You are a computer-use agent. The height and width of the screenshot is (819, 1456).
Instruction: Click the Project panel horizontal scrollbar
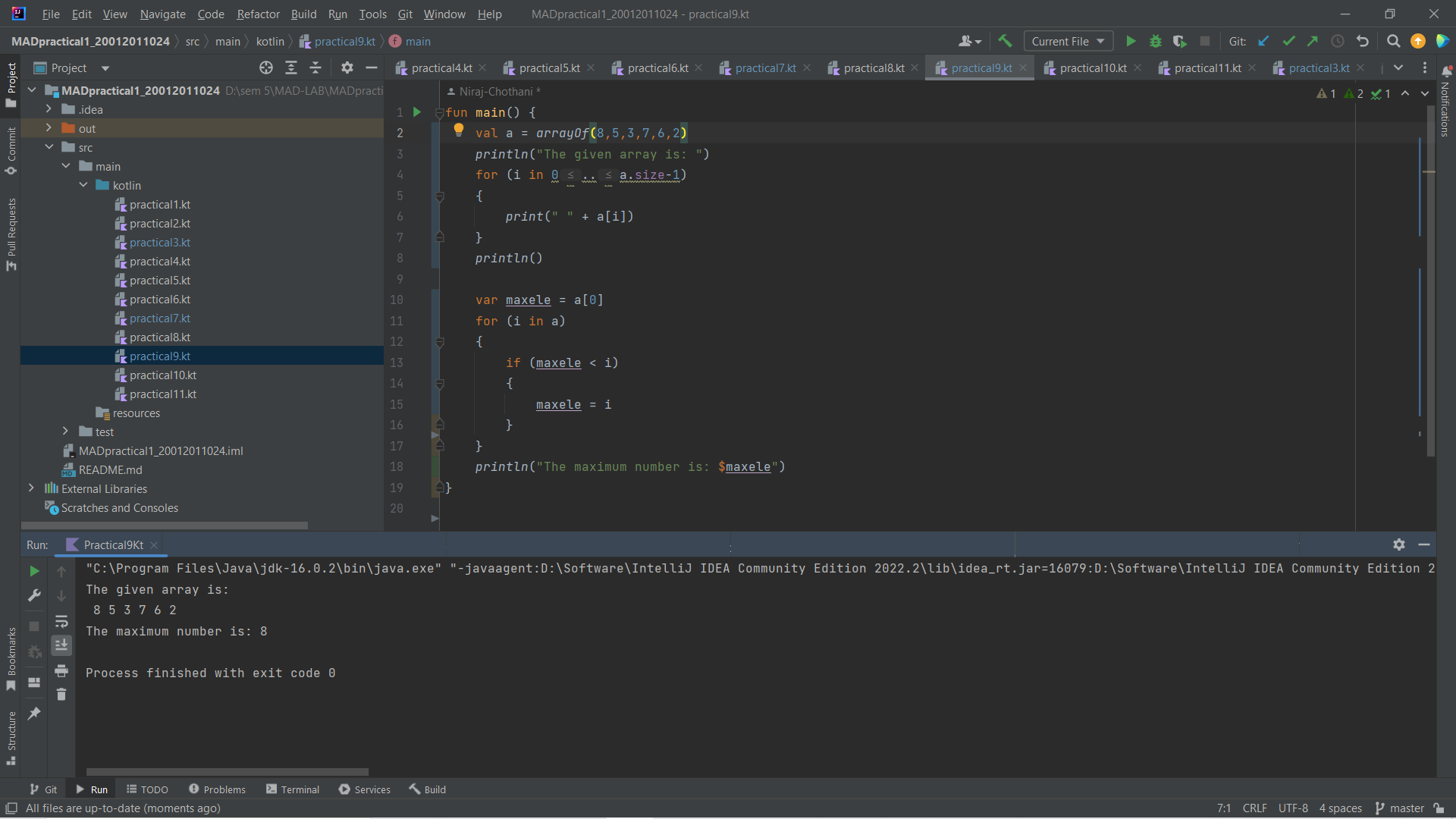(165, 525)
